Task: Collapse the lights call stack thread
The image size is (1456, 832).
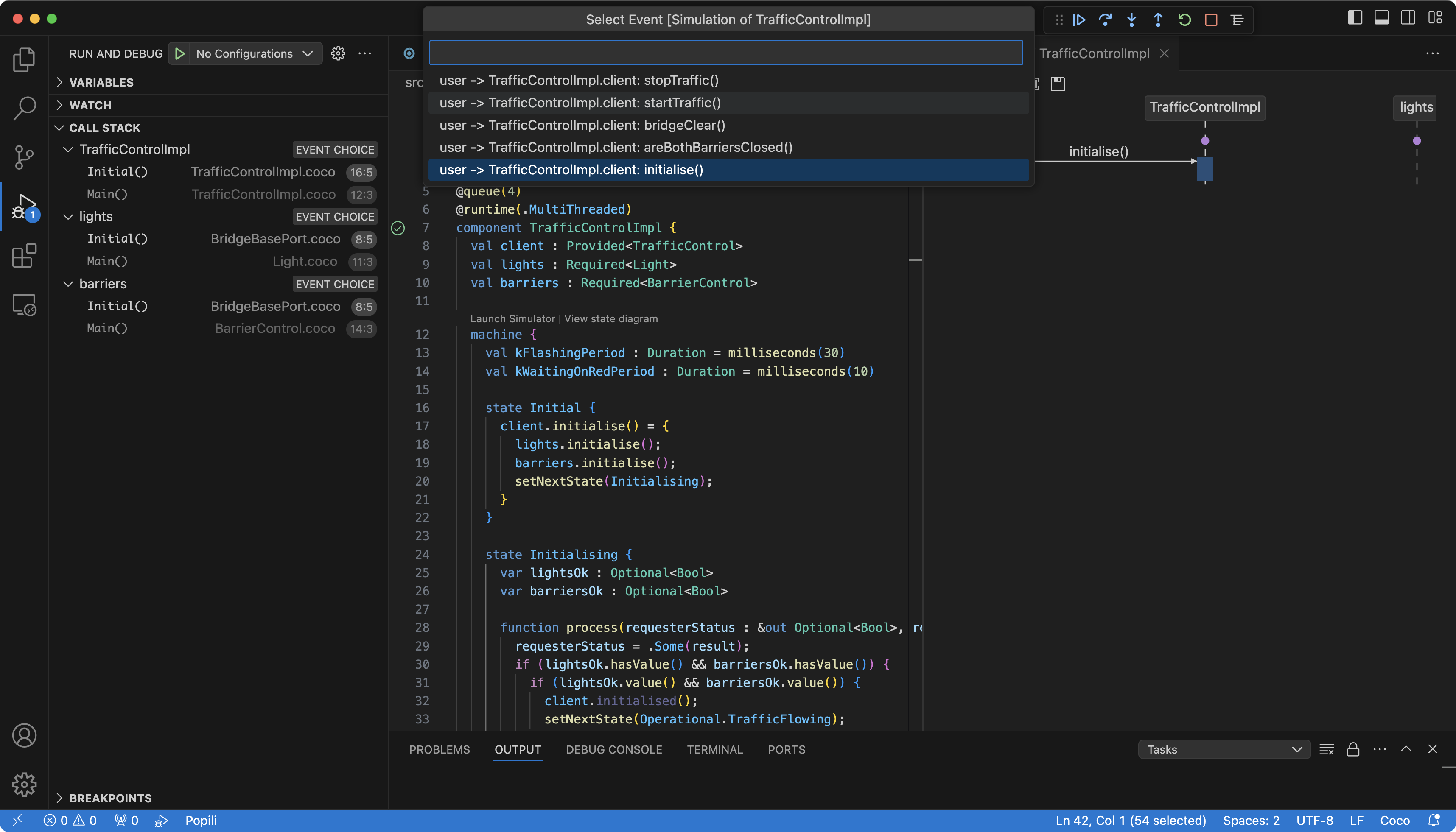Action: [x=68, y=217]
